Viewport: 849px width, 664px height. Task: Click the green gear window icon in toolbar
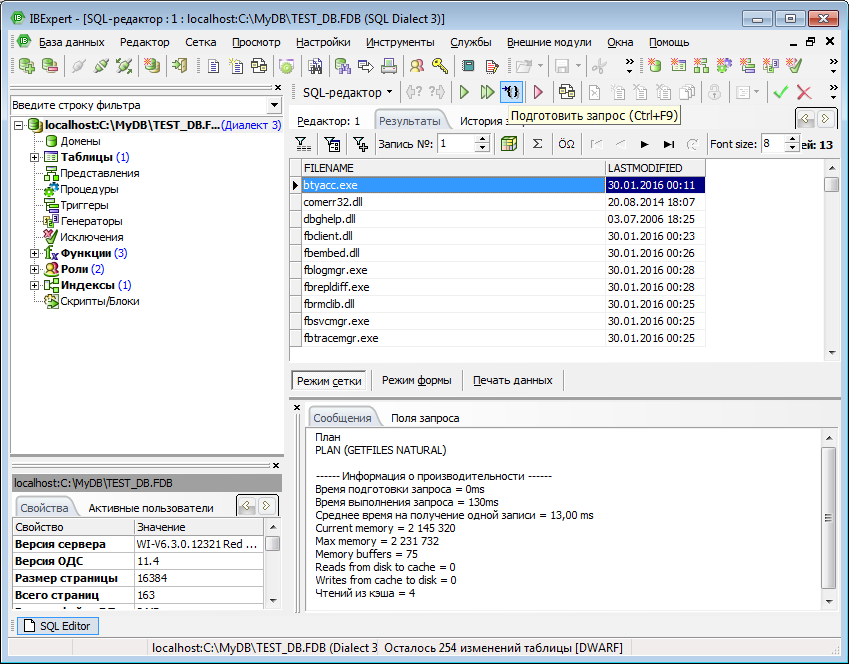(x=286, y=66)
